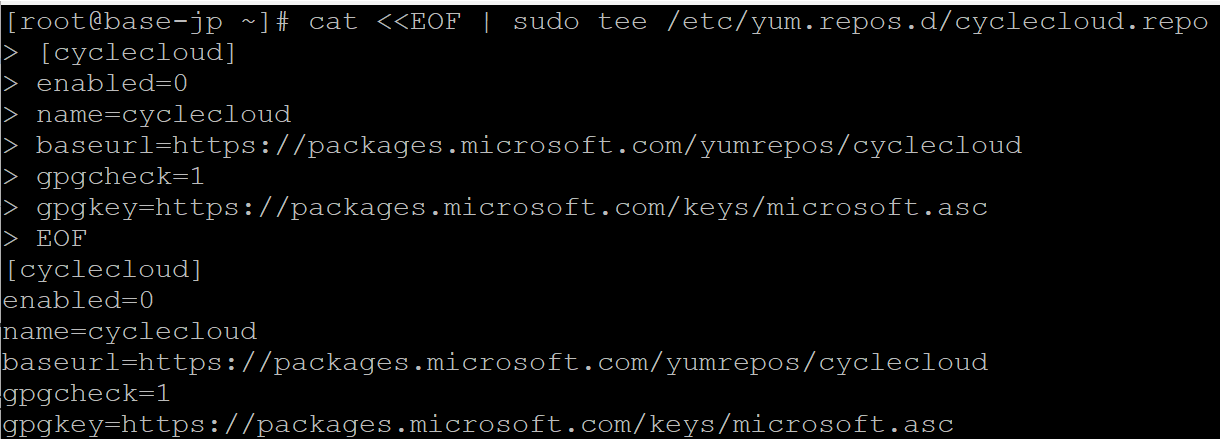Click the word cat in the command line
Image resolution: width=1220 pixels, height=439 pixels.
click(x=333, y=21)
